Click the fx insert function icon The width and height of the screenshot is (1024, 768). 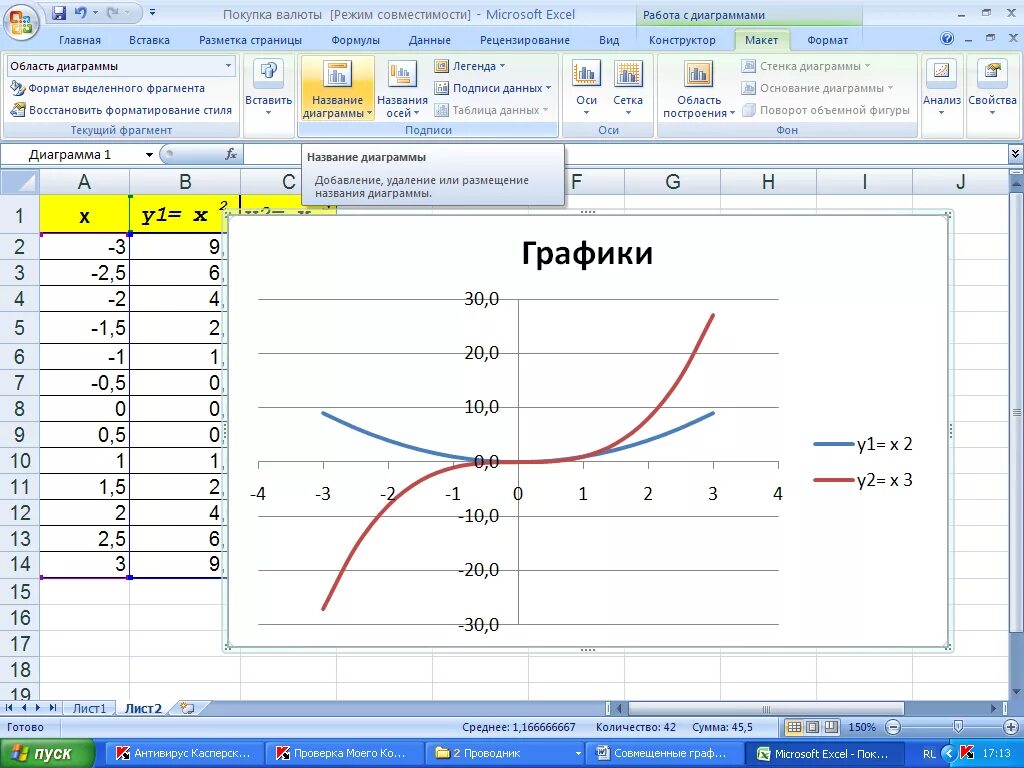click(x=231, y=154)
